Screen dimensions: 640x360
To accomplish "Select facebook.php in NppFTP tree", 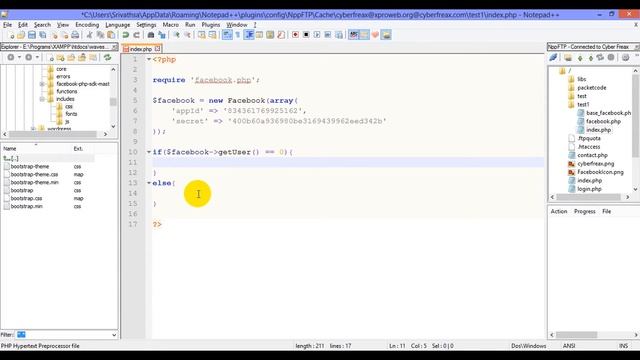I will [603, 121].
